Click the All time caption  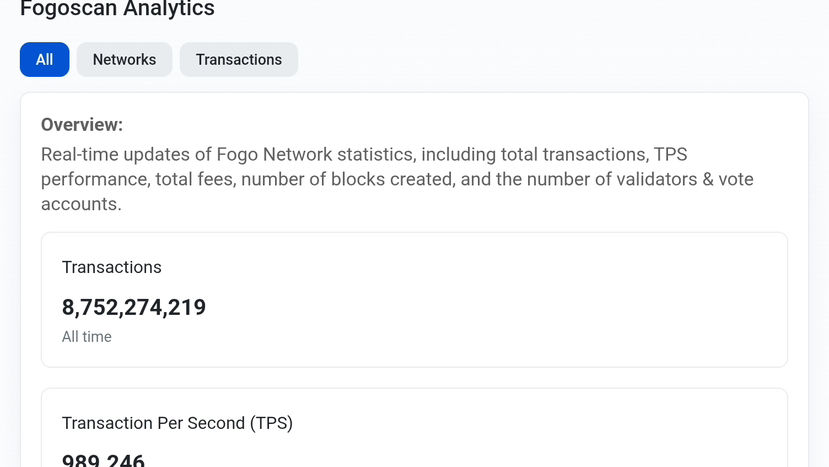pyautogui.click(x=87, y=337)
